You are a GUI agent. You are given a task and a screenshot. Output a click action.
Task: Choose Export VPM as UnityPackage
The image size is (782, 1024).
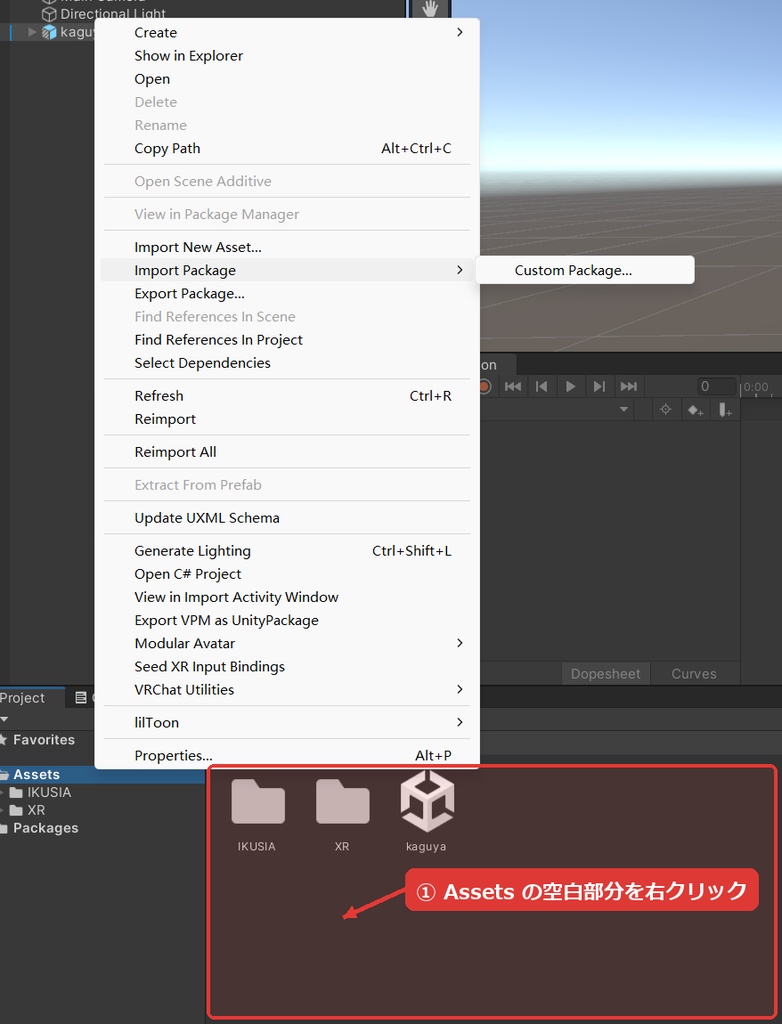[287, 620]
